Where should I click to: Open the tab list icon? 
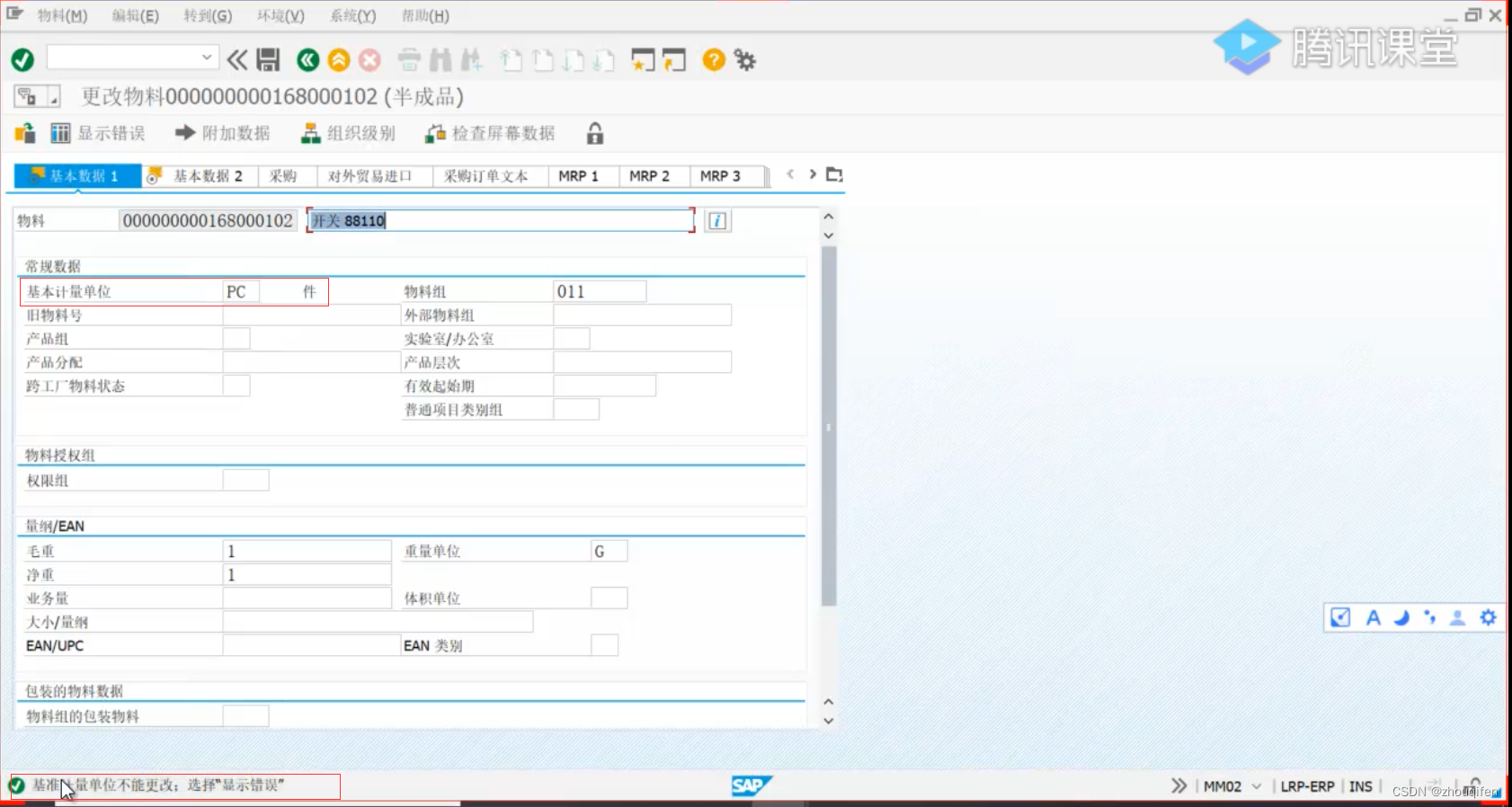835,174
